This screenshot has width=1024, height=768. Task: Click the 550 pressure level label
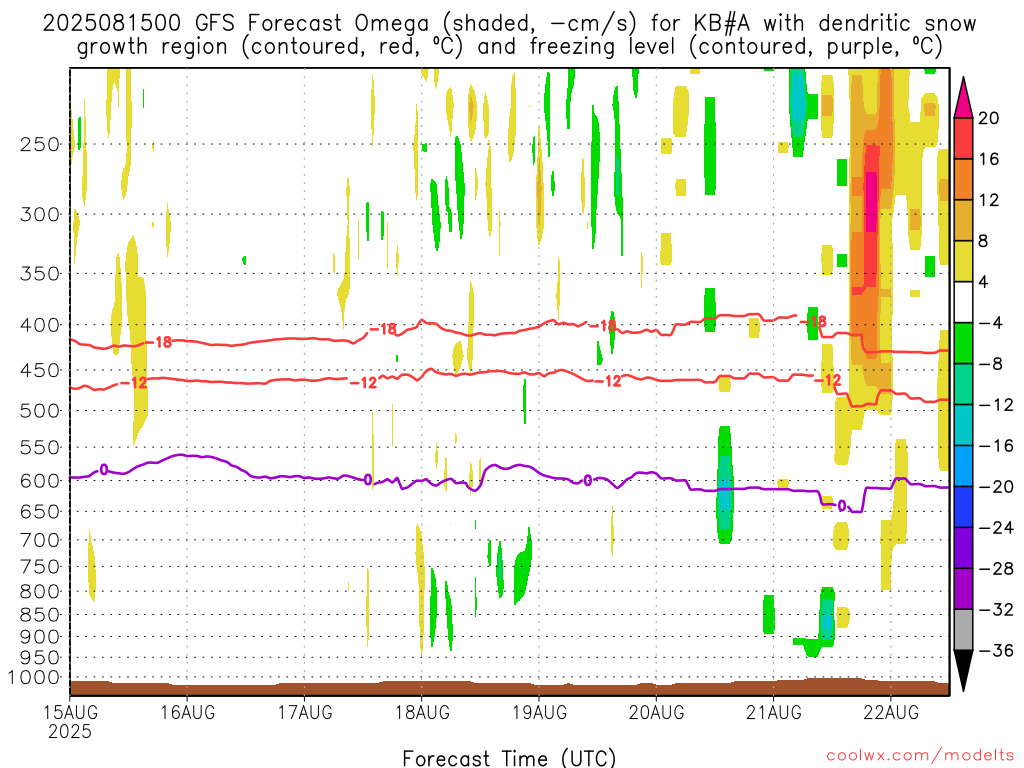tap(40, 447)
